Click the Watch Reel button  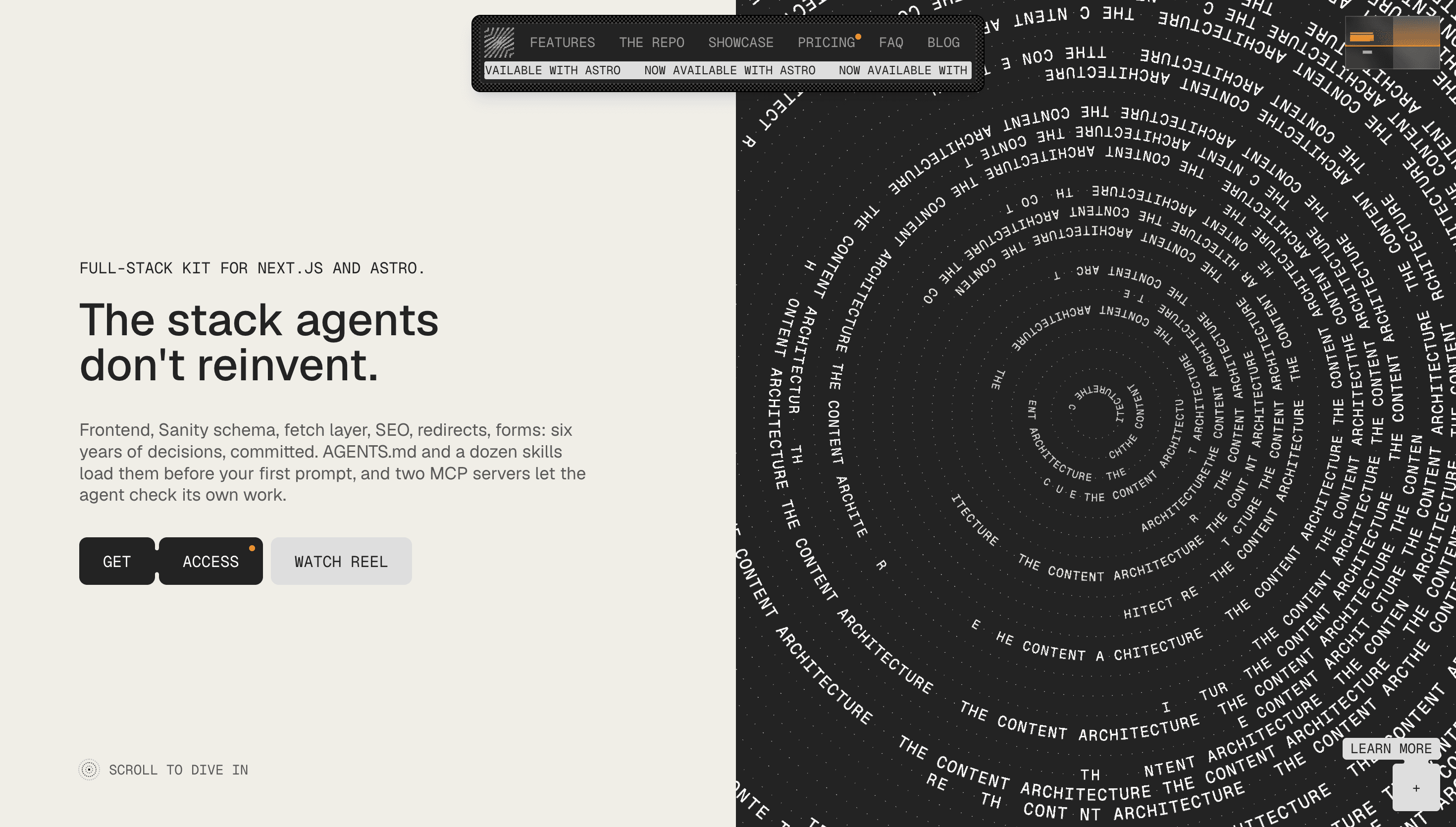[341, 561]
